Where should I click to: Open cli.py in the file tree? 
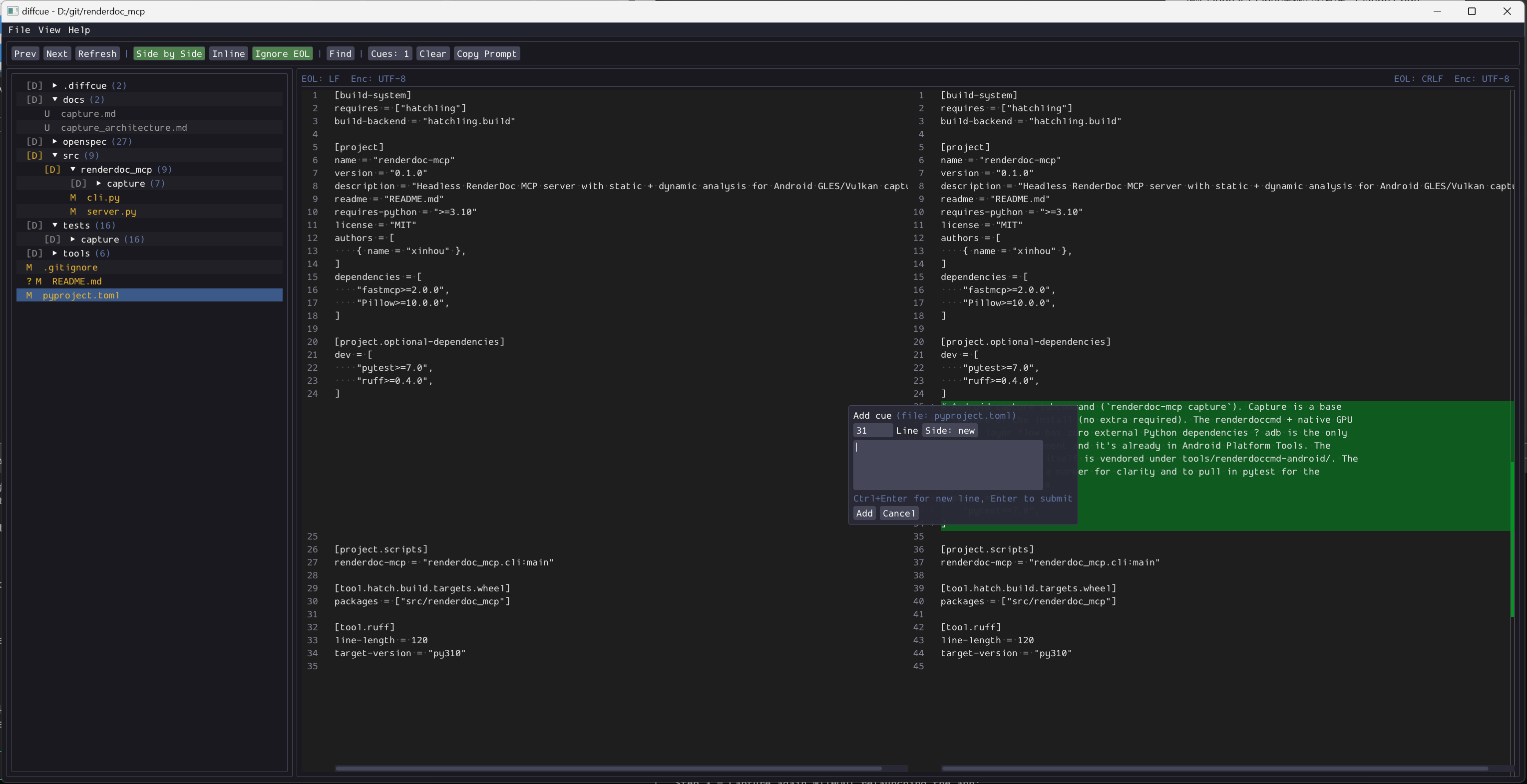tap(103, 197)
